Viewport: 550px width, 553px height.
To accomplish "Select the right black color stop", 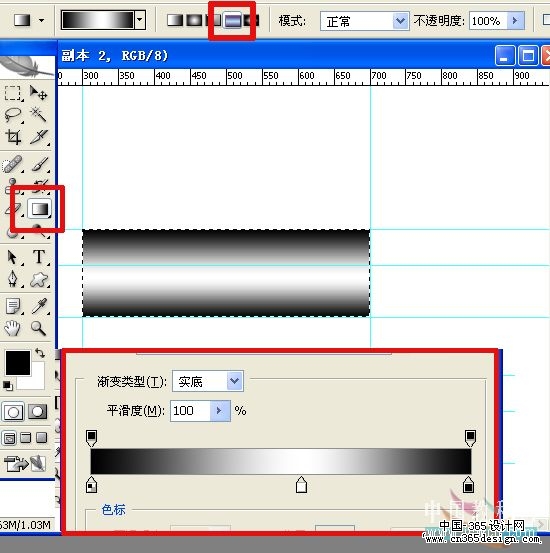I will coord(468,485).
